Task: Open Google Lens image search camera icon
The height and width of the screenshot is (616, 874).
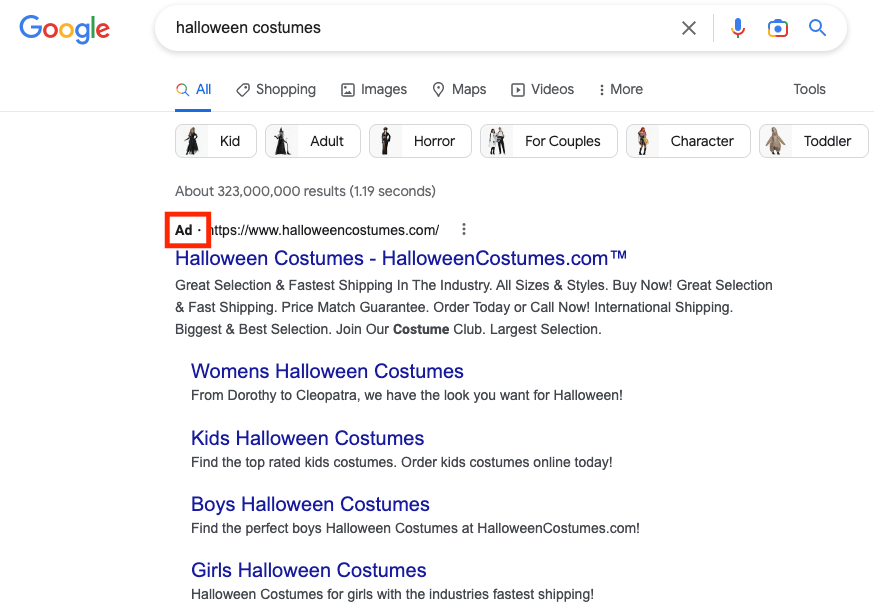Action: tap(778, 28)
